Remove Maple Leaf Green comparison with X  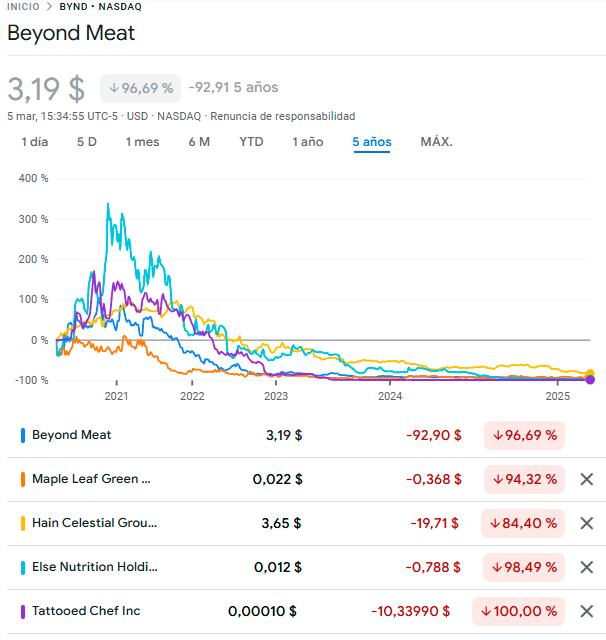tap(587, 479)
